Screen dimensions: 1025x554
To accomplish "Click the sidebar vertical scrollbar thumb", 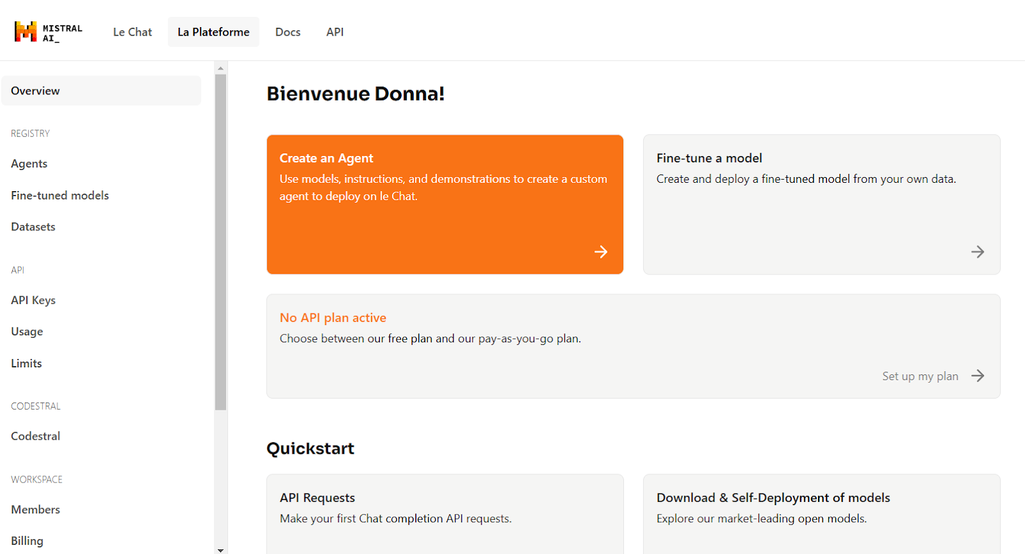I will pos(220,242).
